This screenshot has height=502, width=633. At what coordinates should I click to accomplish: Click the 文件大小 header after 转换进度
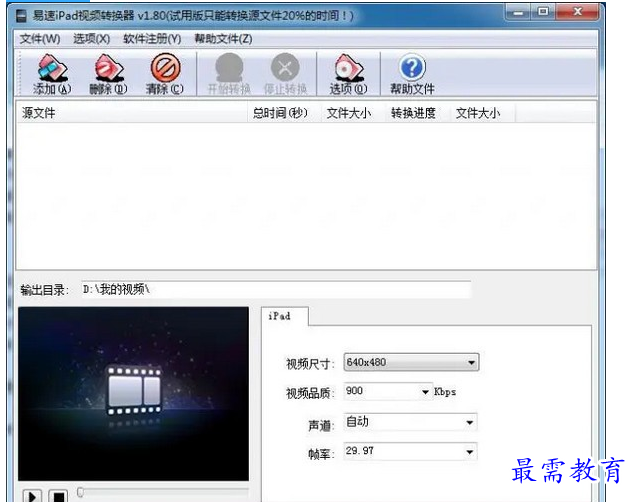[482, 113]
